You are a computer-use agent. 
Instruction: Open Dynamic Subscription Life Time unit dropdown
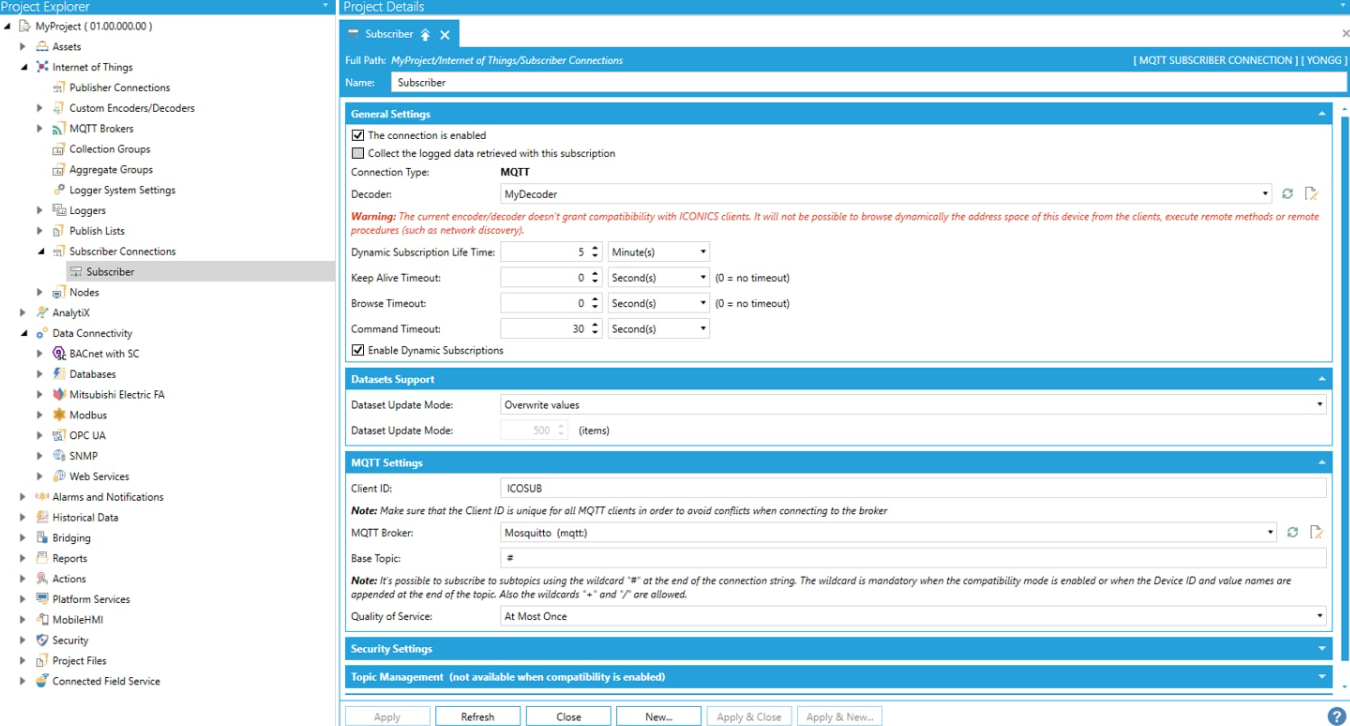coord(703,253)
